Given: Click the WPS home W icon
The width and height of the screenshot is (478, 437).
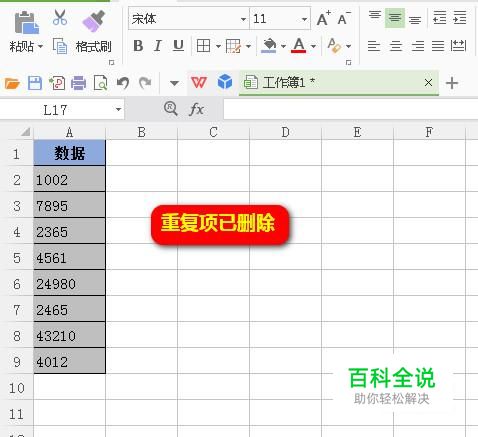Looking at the screenshot, I should 199,82.
